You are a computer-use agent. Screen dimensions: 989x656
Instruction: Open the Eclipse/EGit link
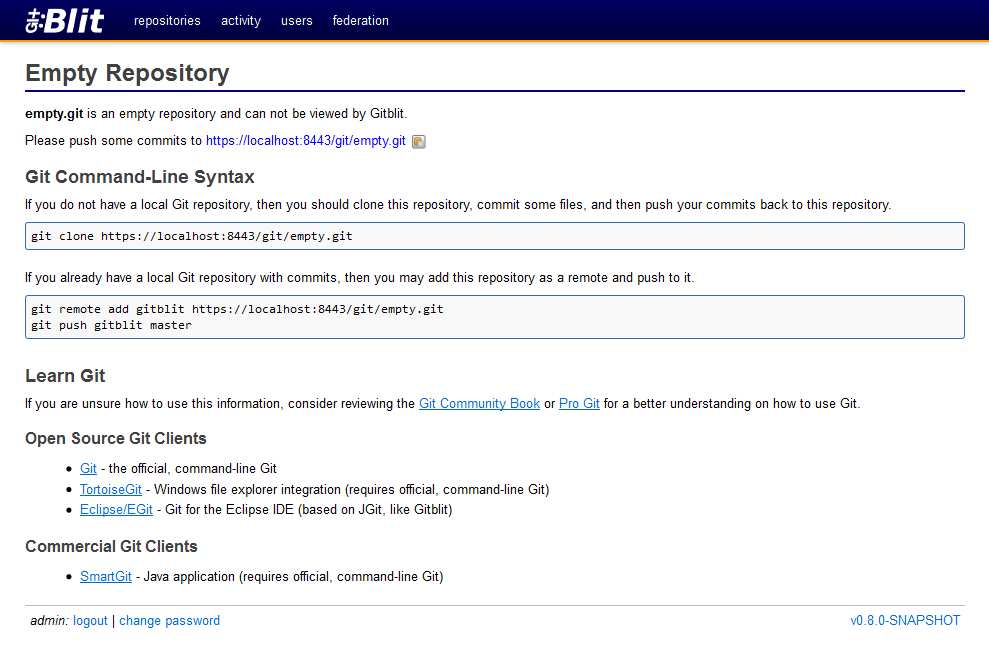116,510
